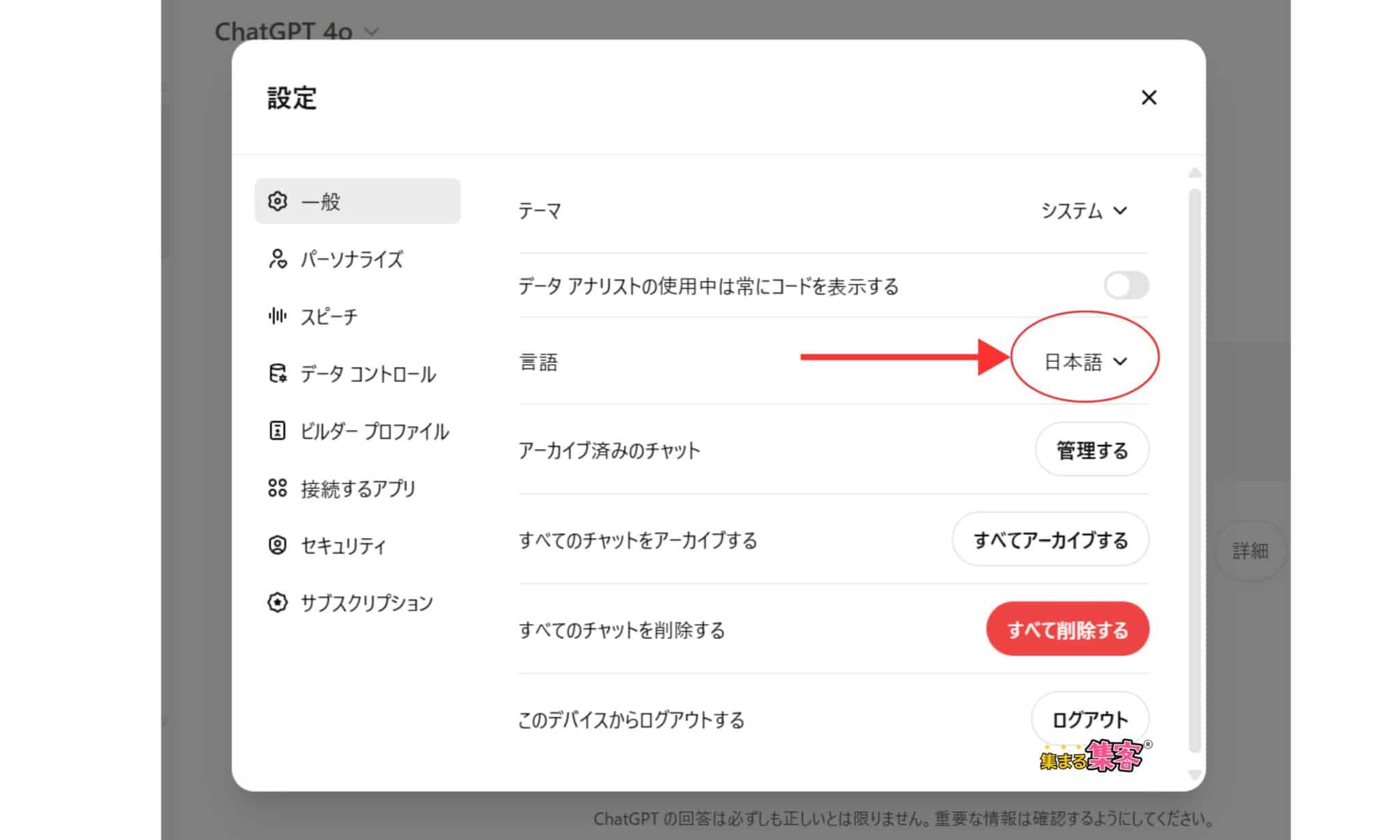Close the 設定 dialog
1400x840 pixels.
(x=1148, y=97)
